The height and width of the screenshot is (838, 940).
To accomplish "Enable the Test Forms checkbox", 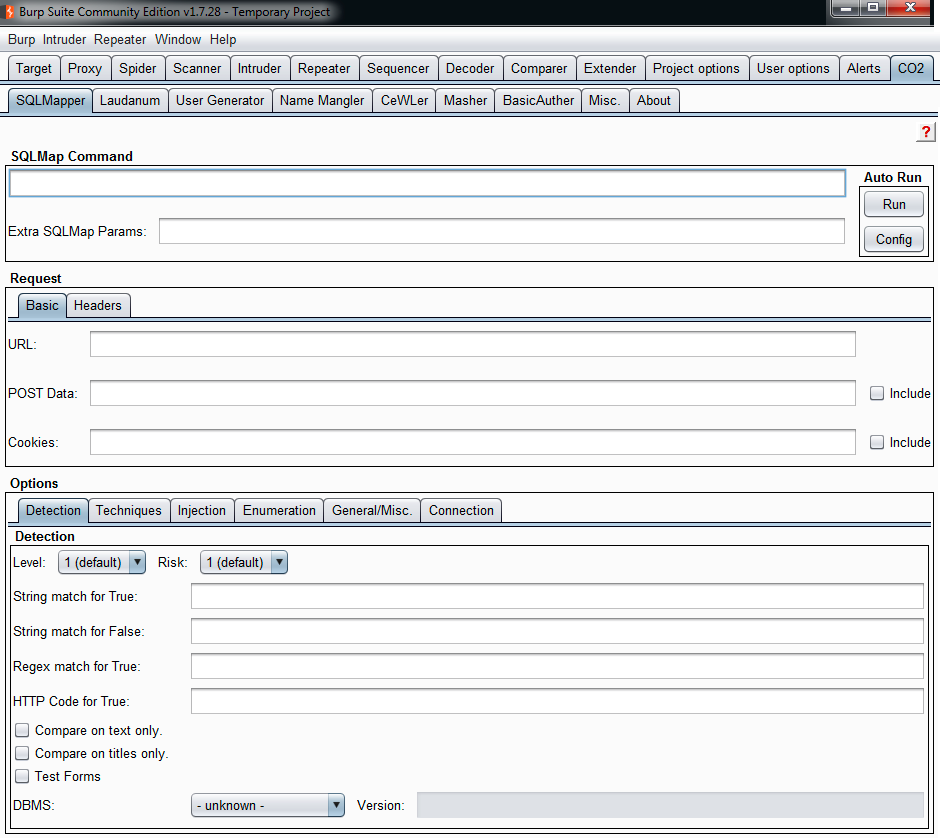I will [x=22, y=776].
